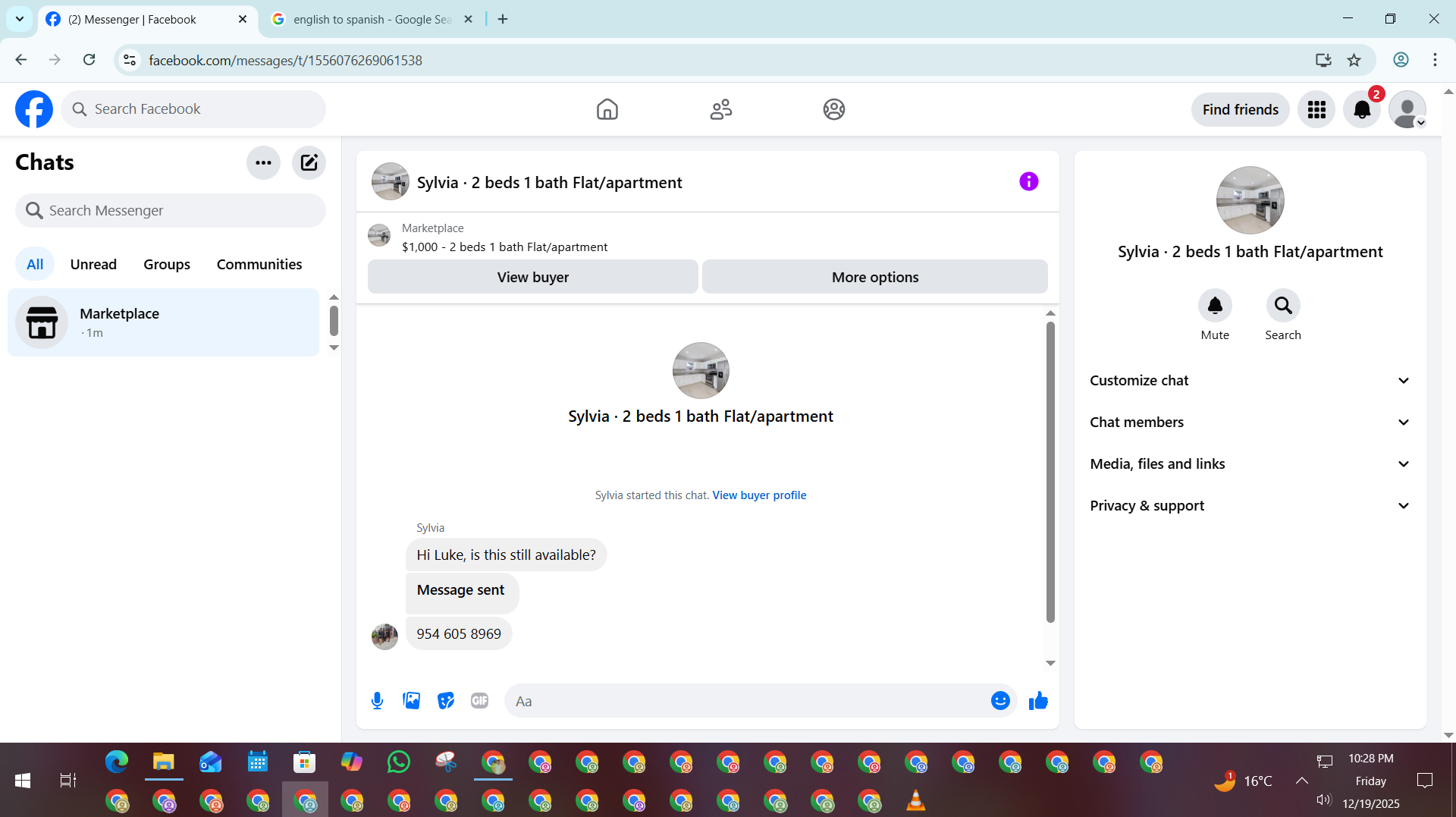Expand the Customize chat section
Viewport: 1456px width, 817px height.
1250,381
